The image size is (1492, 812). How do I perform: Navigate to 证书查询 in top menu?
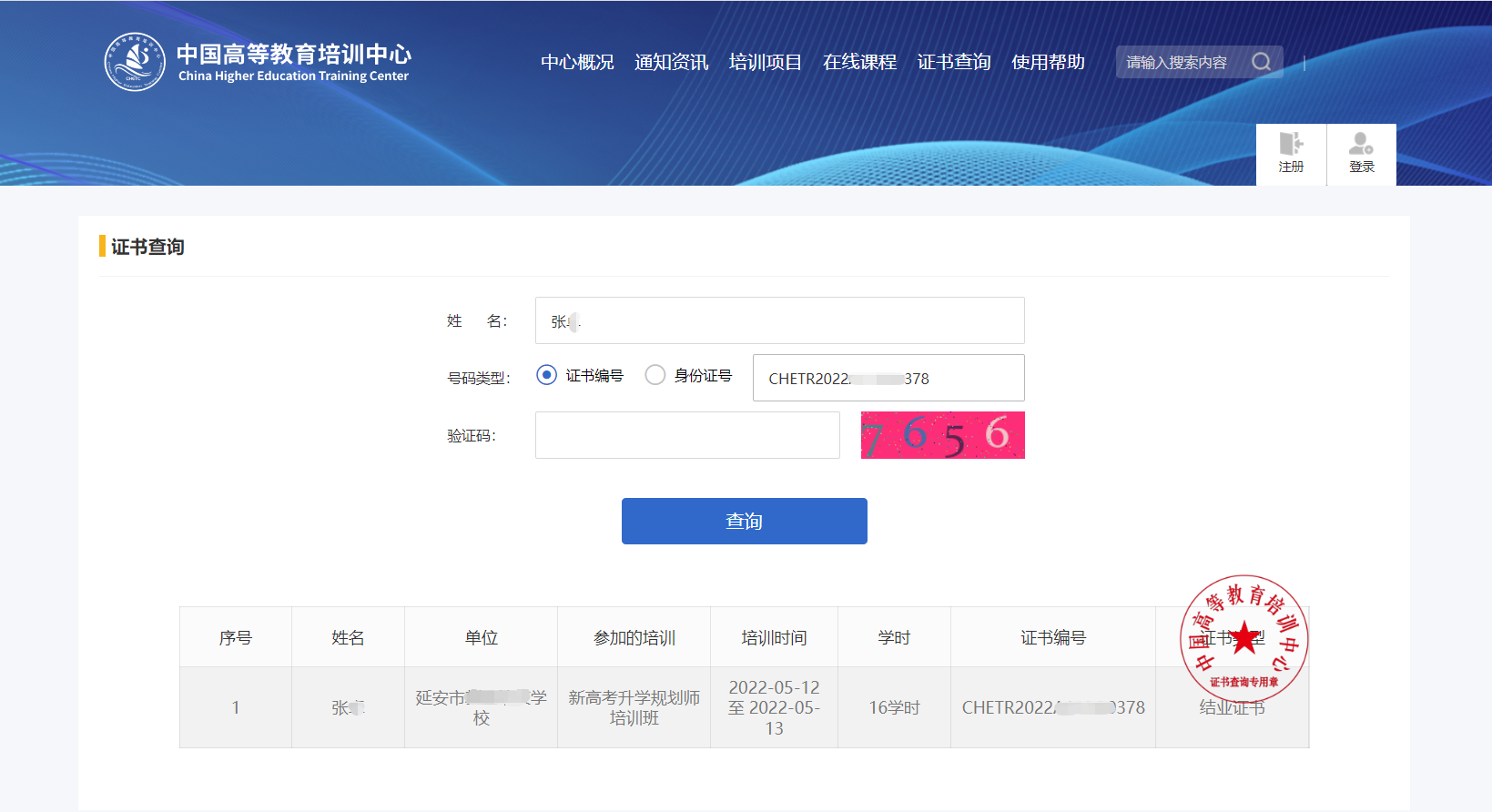953,62
